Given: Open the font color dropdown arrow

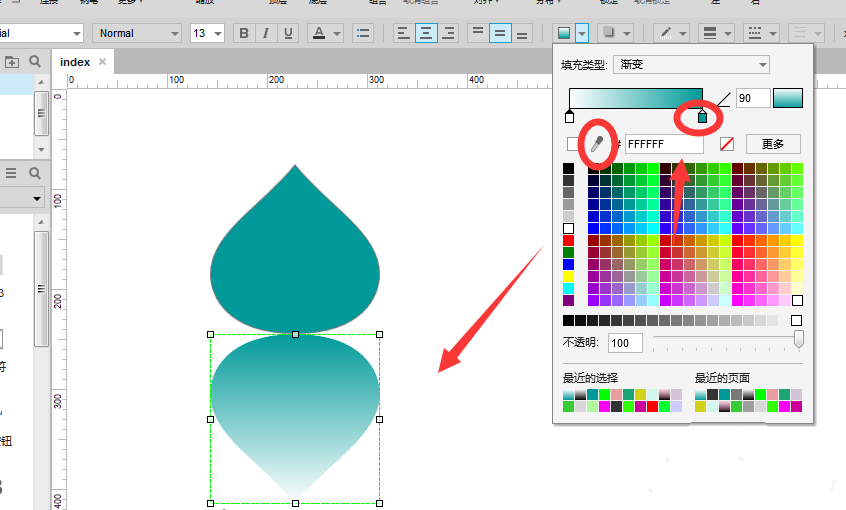Looking at the screenshot, I should point(337,33).
